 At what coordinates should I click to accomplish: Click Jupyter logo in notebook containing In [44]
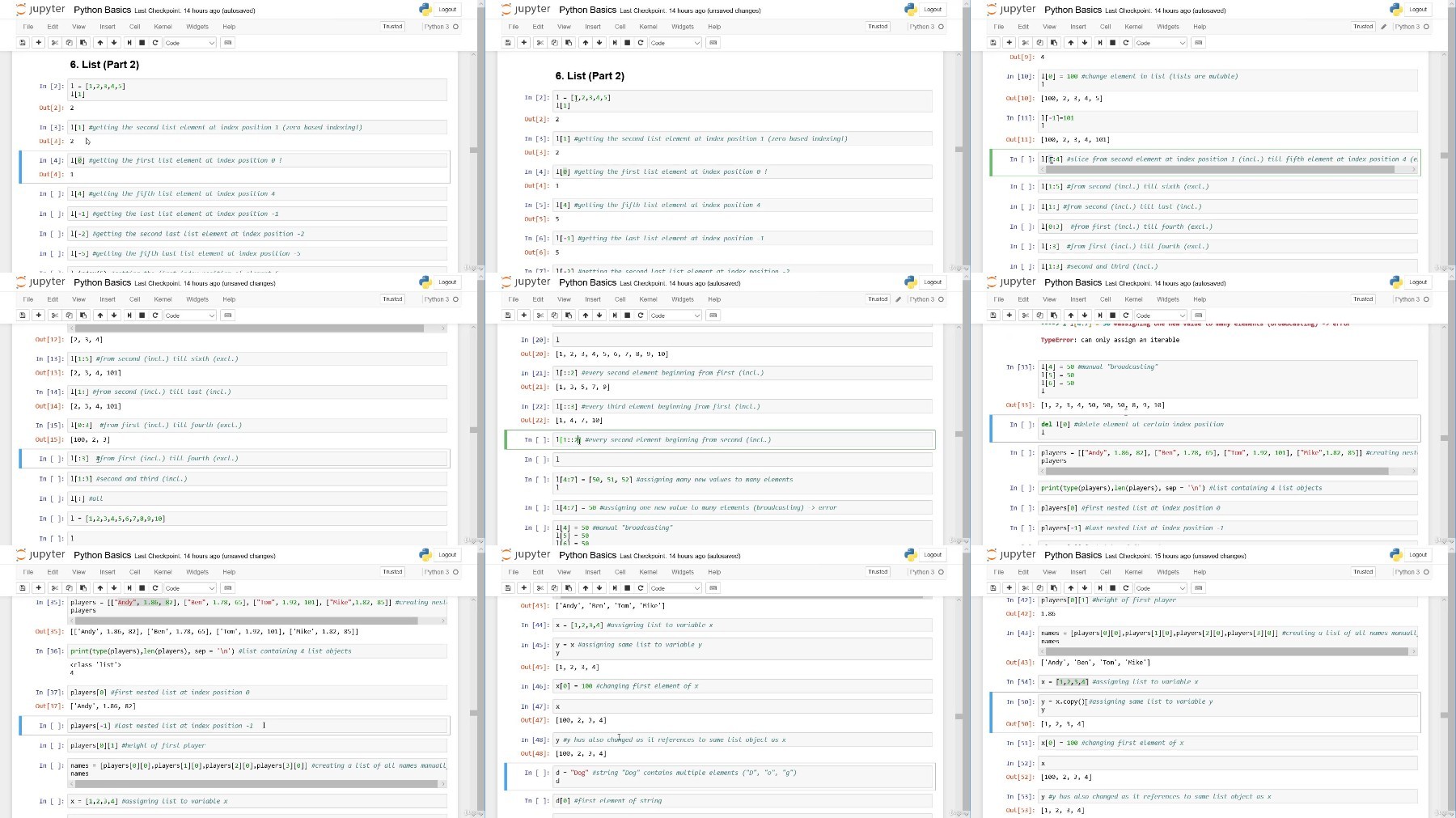[x=527, y=554]
